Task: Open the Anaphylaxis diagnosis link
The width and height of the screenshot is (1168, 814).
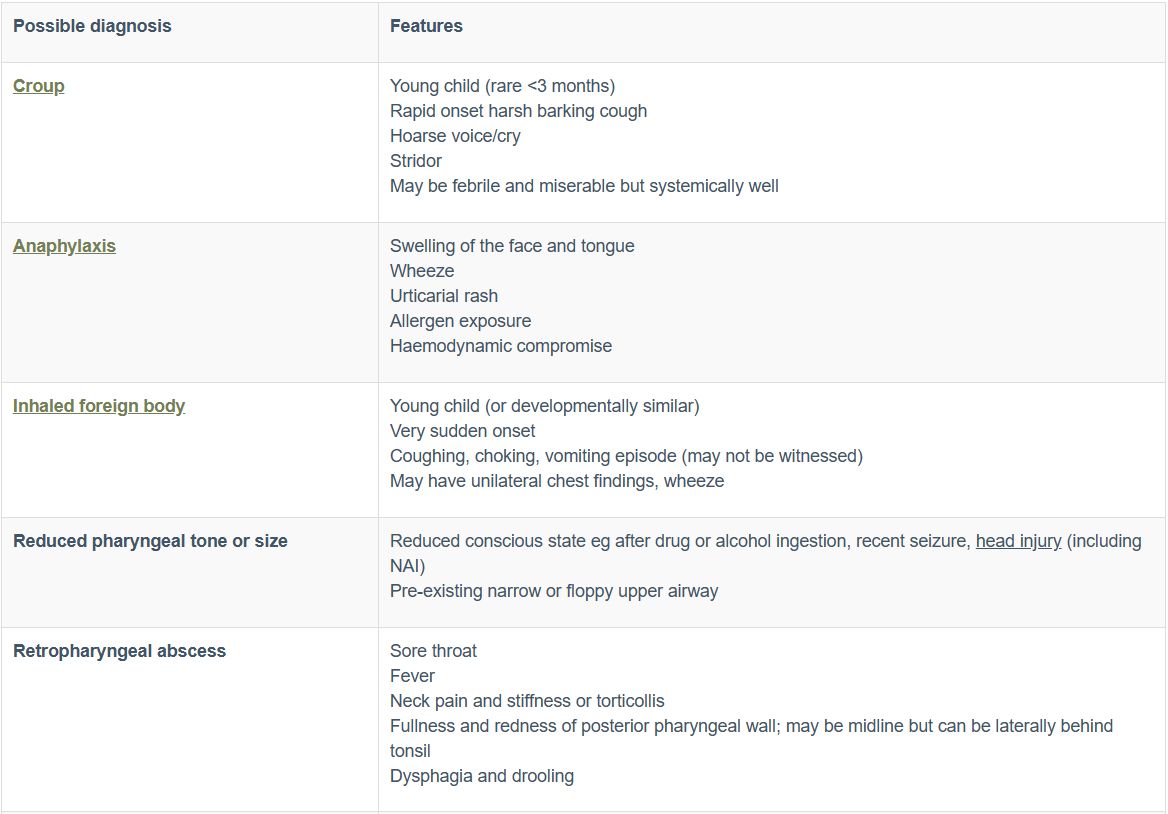Action: pos(64,246)
